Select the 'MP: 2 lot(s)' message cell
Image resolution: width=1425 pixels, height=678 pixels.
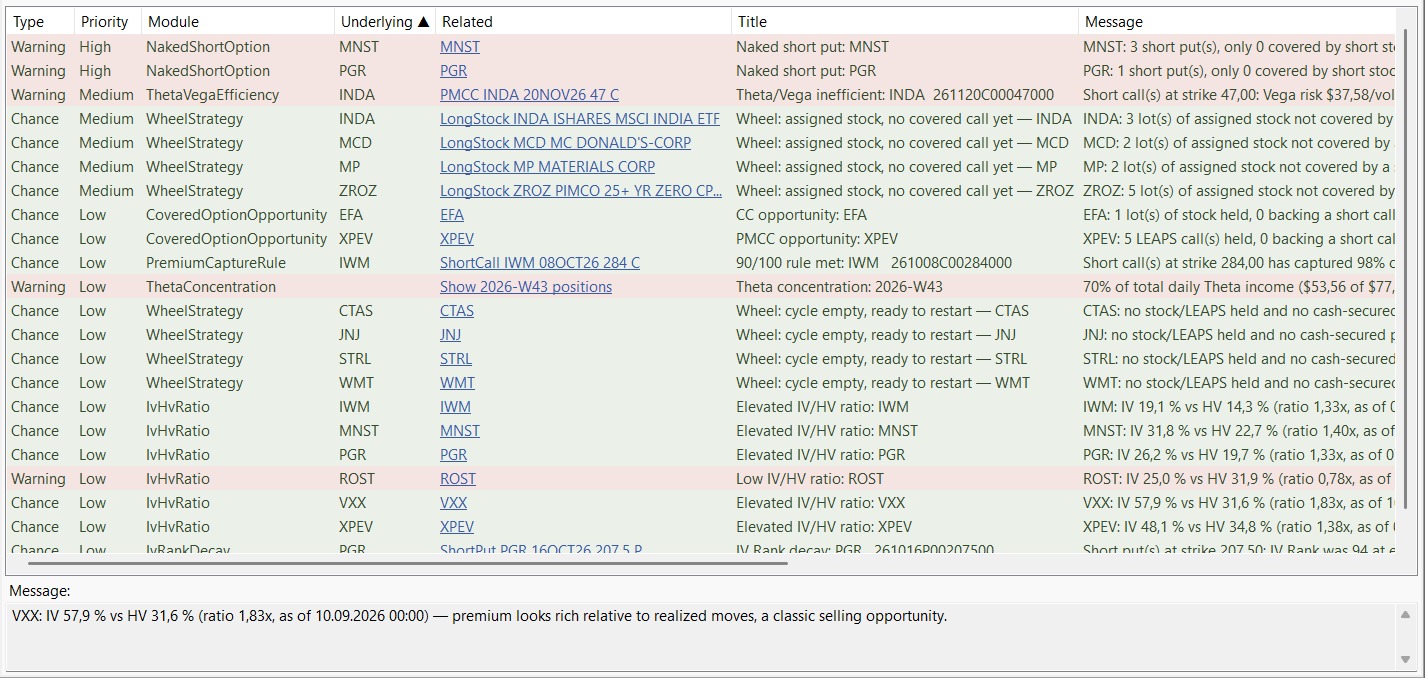pos(1237,167)
